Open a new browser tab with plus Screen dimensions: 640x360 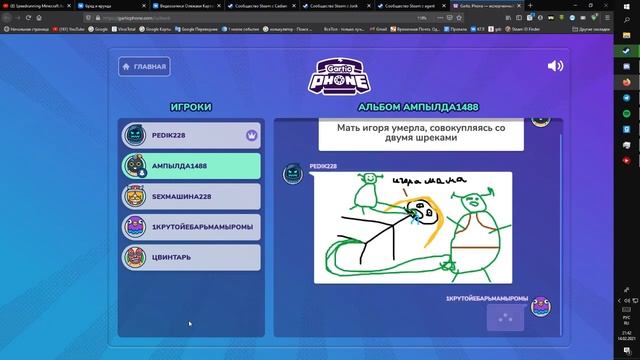[530, 6]
